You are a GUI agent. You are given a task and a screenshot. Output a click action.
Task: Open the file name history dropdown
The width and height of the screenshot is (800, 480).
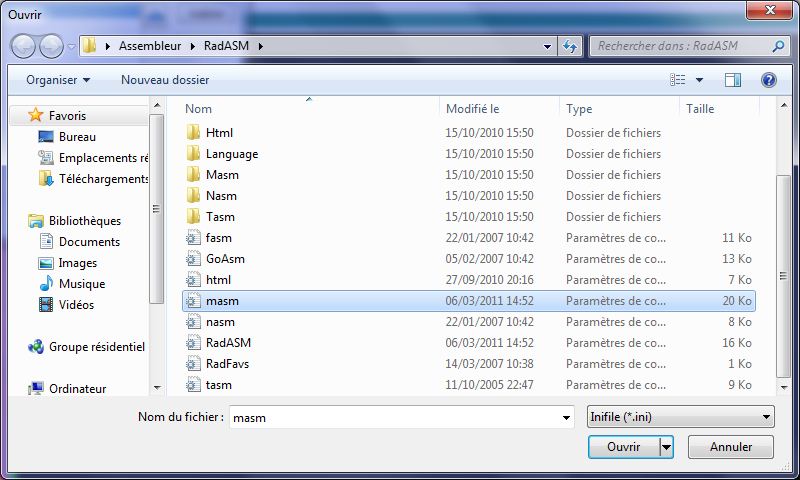(x=566, y=417)
